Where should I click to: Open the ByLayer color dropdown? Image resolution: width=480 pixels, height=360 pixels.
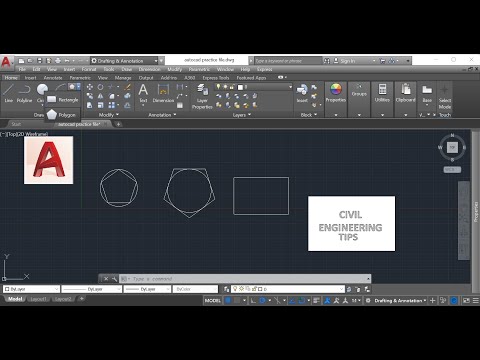(x=31, y=289)
